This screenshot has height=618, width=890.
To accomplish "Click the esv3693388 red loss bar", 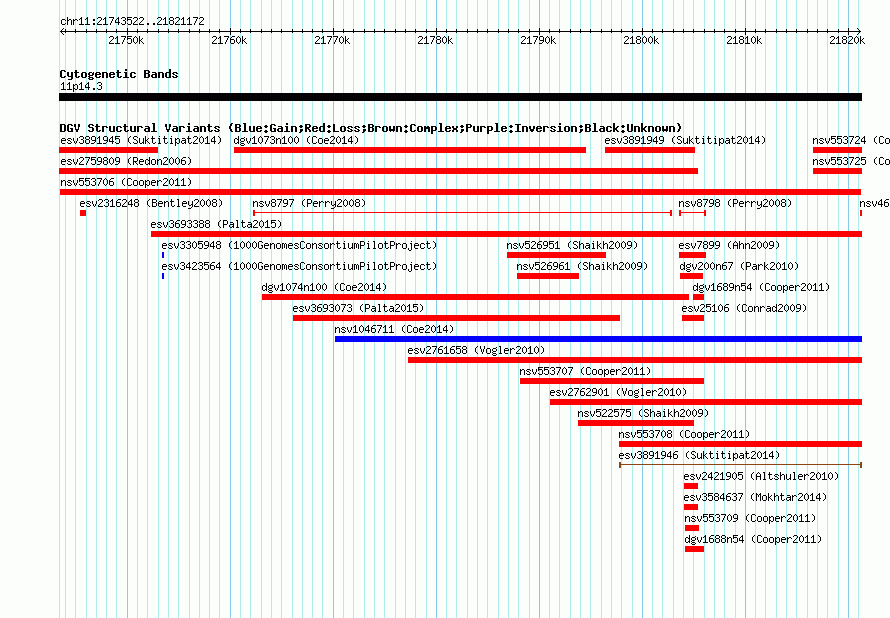I will [x=506, y=234].
